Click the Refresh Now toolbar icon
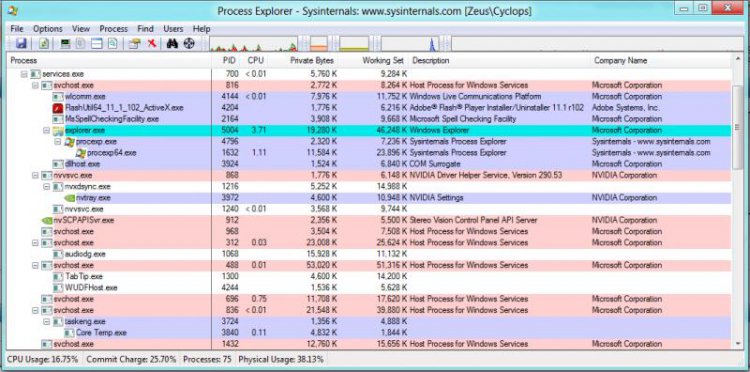Viewport: 750px width, 372px height. tap(44, 44)
